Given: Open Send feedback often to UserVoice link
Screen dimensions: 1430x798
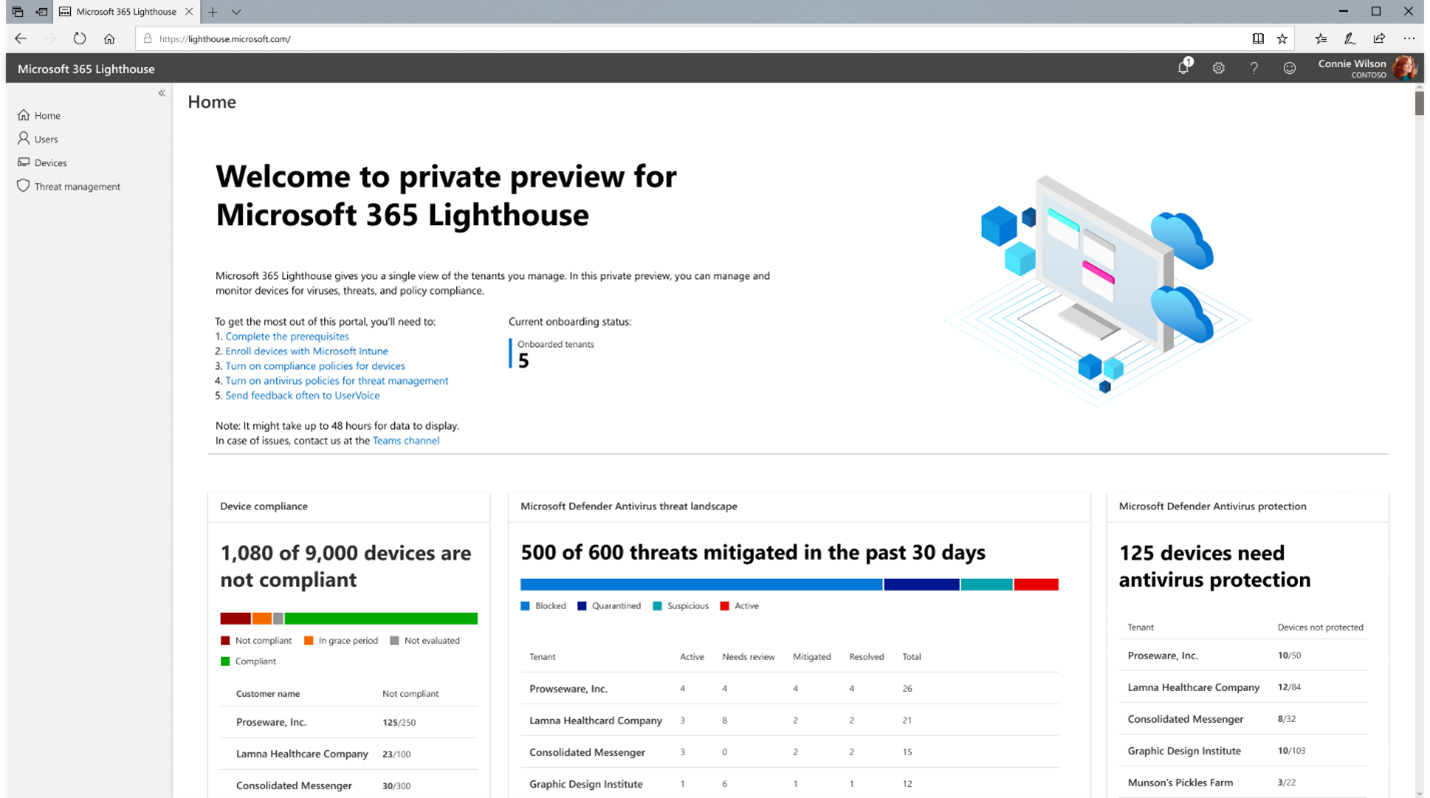Looking at the screenshot, I should pos(302,396).
